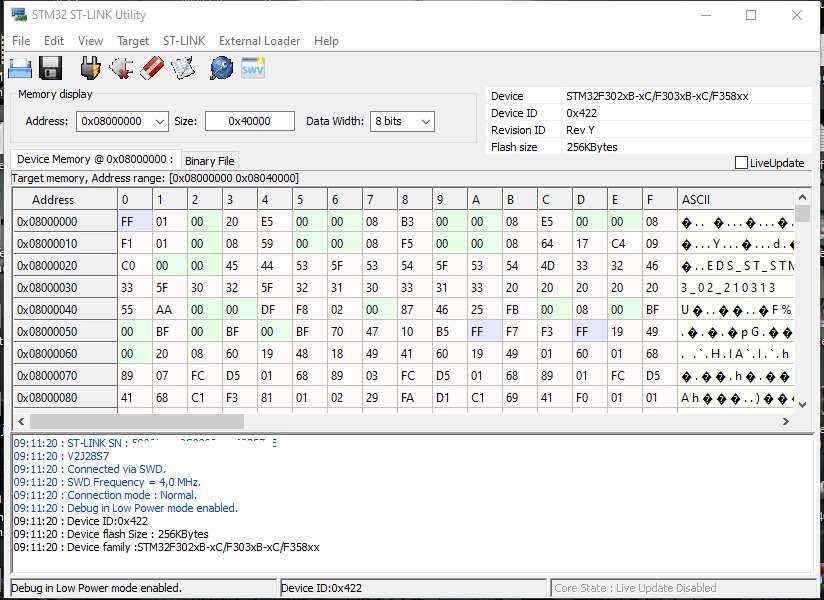The width and height of the screenshot is (824, 600).
Task: Expand the Address dropdown
Action: (x=159, y=121)
